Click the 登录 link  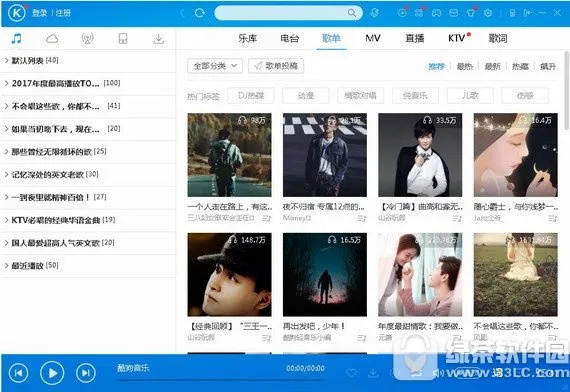[39, 13]
